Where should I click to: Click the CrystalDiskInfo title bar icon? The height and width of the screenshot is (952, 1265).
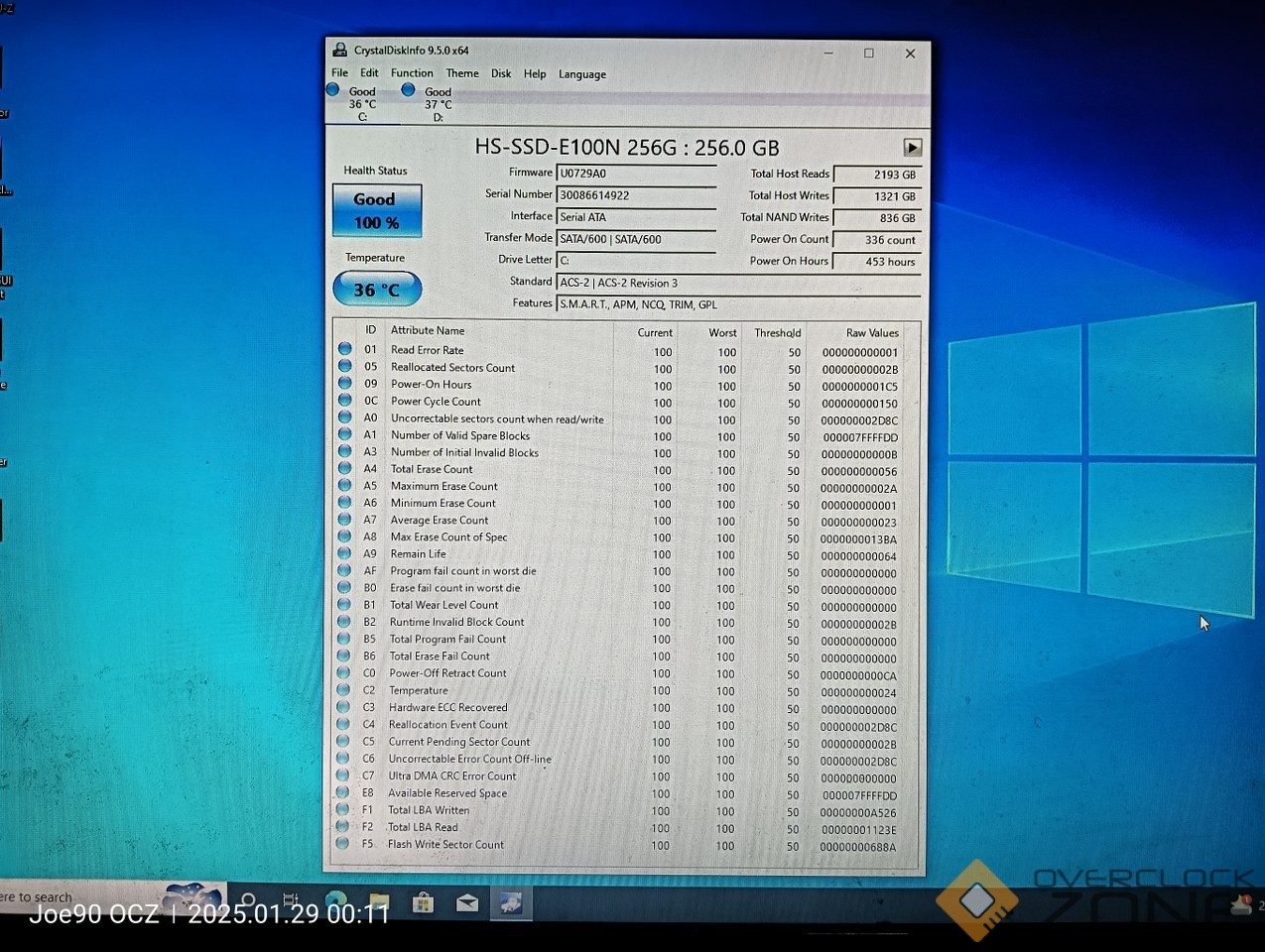[340, 50]
